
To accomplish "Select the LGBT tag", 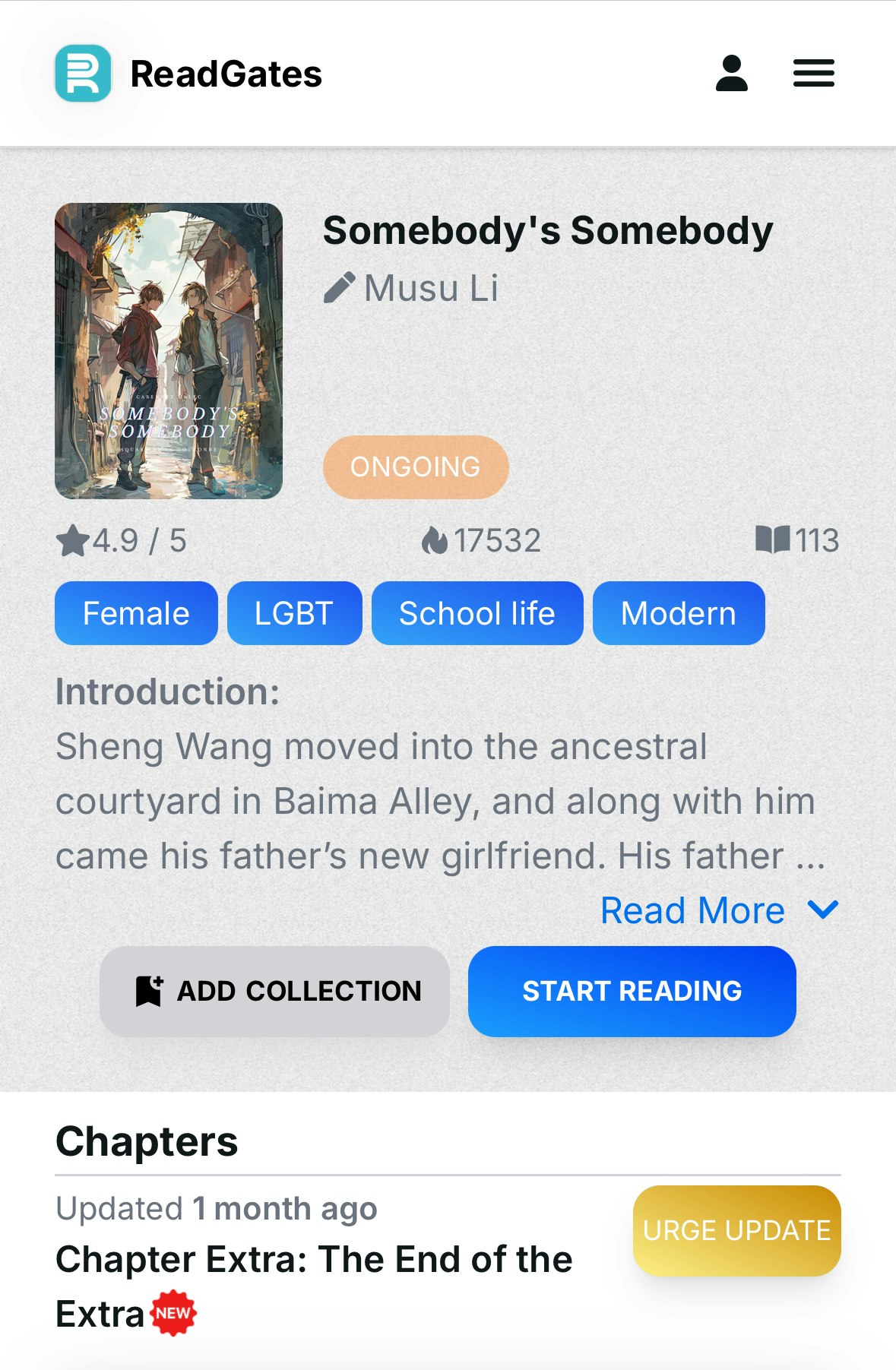I will (x=294, y=613).
